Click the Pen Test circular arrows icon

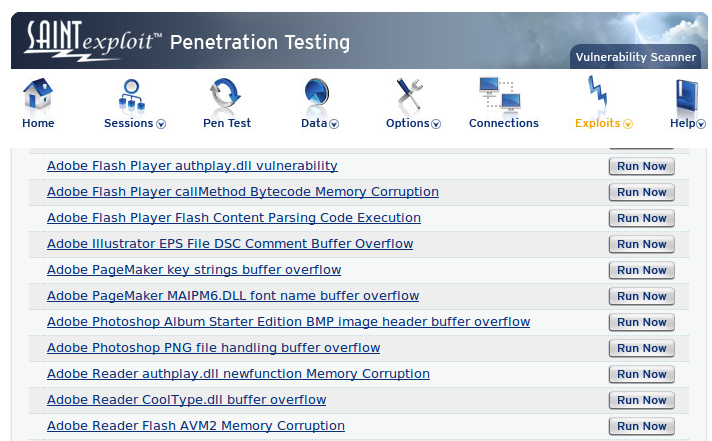click(x=225, y=94)
